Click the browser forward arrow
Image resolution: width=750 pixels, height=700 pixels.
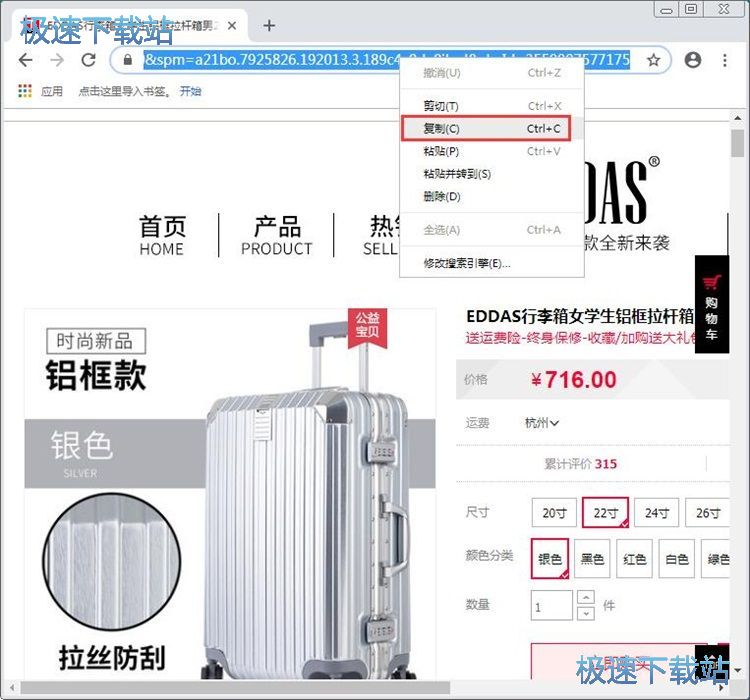pyautogui.click(x=57, y=60)
